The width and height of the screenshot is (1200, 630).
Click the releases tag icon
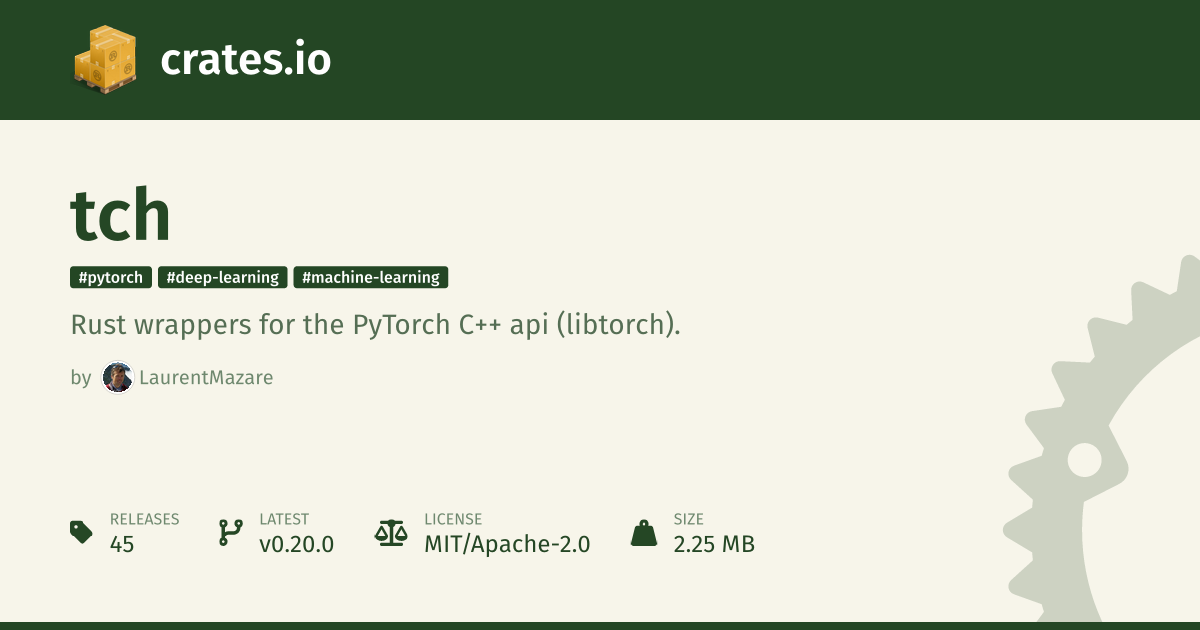coord(81,532)
